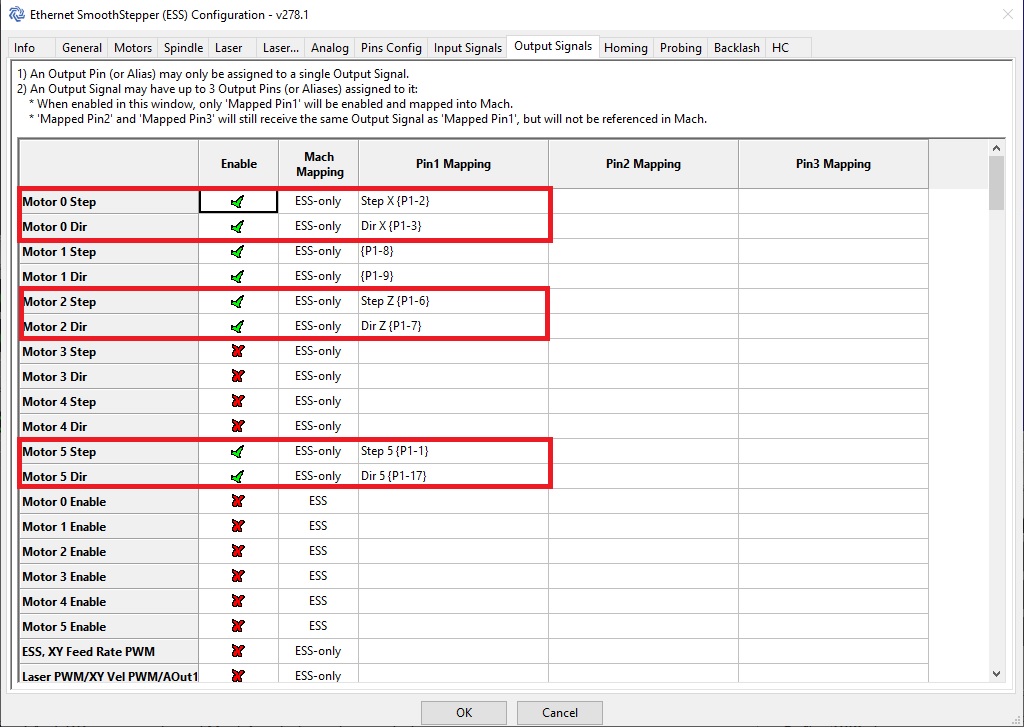Click the green check for Motor 1 Dir
The width and height of the screenshot is (1024, 728).
pos(238,277)
